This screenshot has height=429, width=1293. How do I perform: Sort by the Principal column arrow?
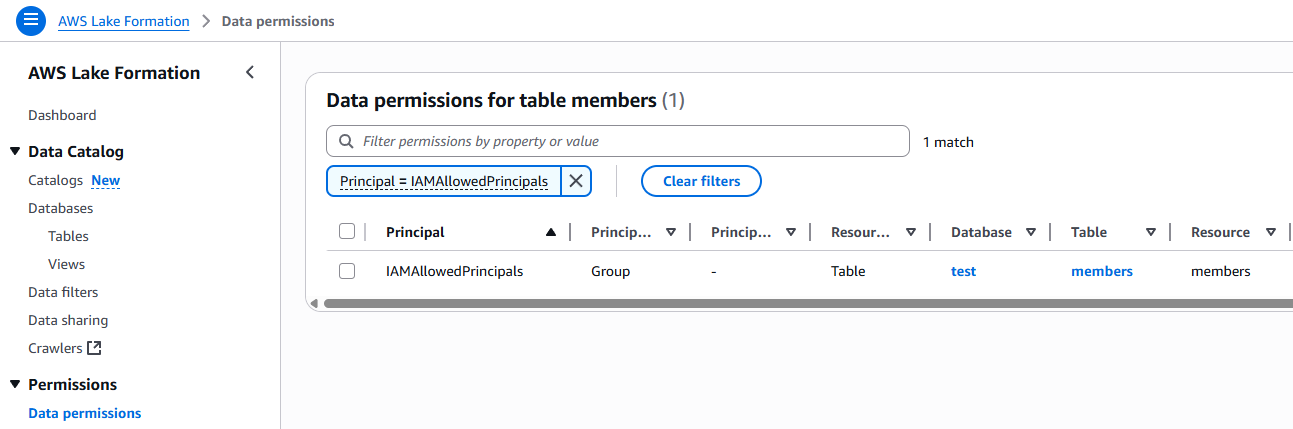point(550,232)
